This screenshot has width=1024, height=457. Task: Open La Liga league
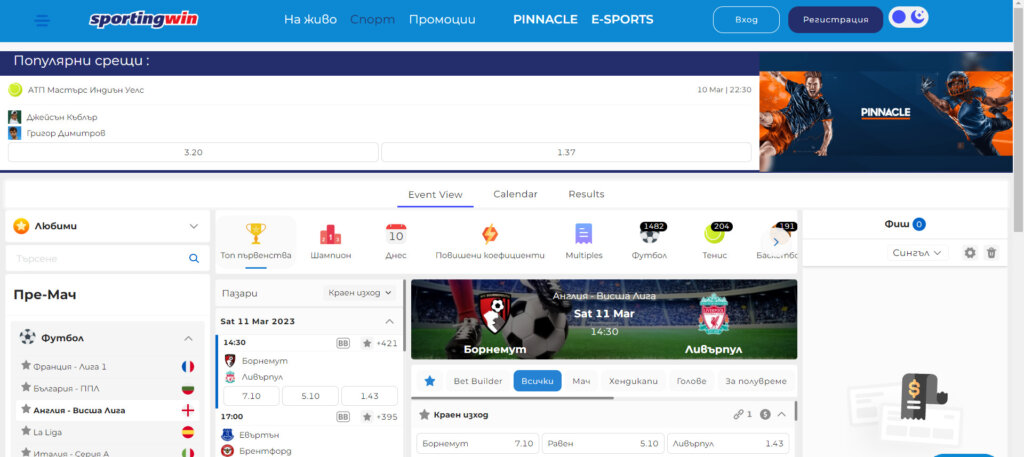(47, 432)
